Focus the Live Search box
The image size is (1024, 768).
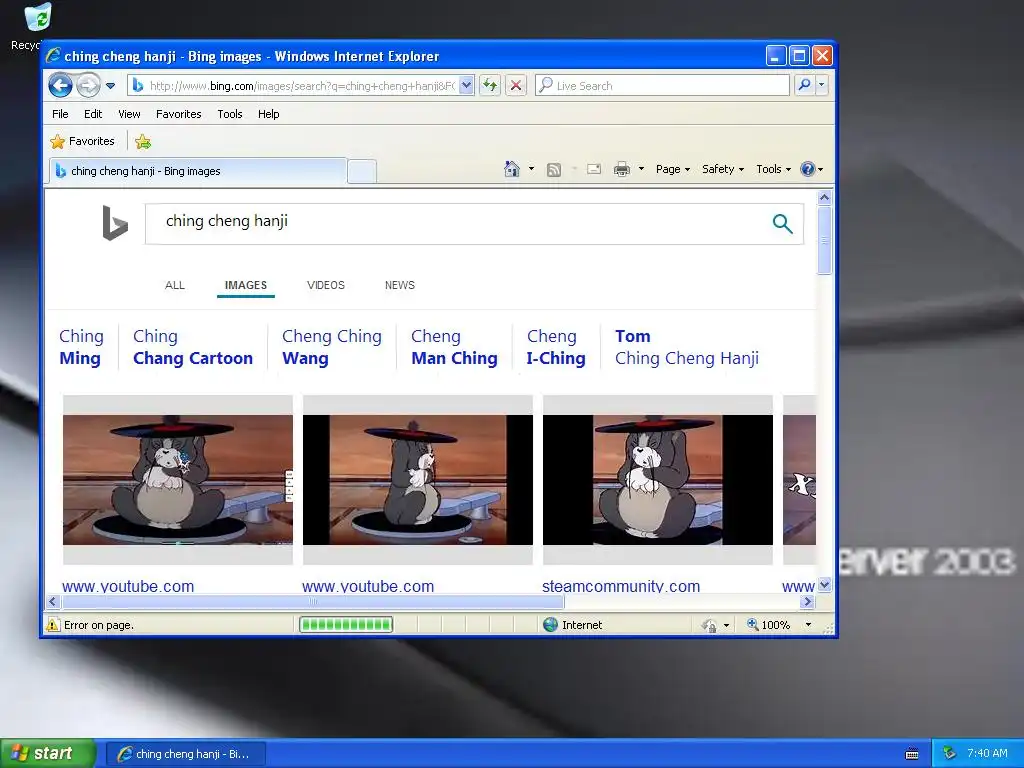[662, 86]
